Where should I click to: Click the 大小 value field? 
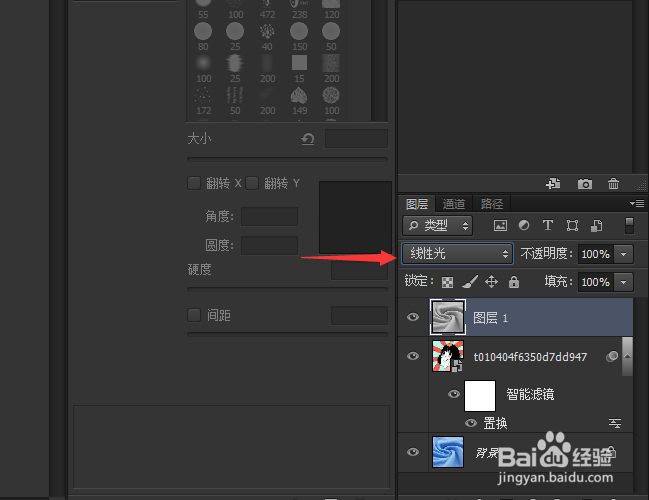[x=356, y=139]
